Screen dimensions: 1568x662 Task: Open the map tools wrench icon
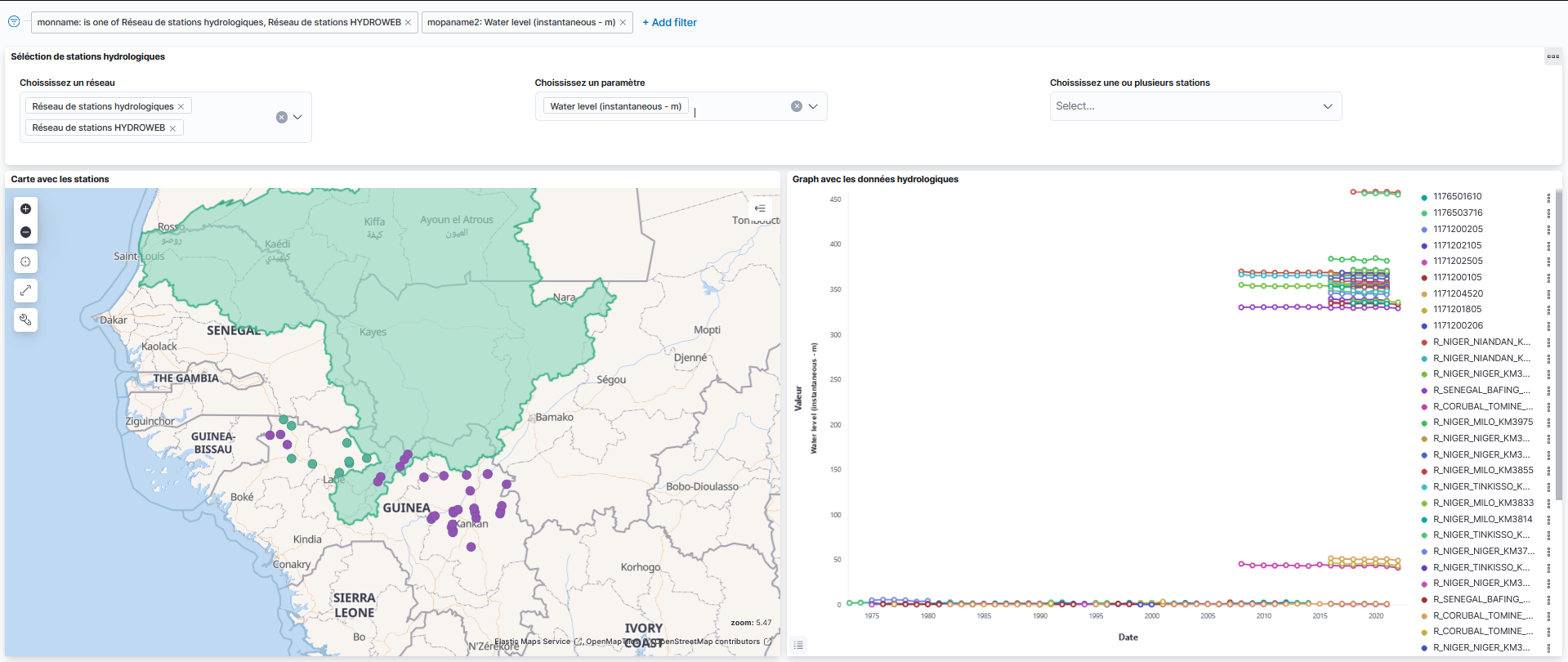pyautogui.click(x=25, y=320)
